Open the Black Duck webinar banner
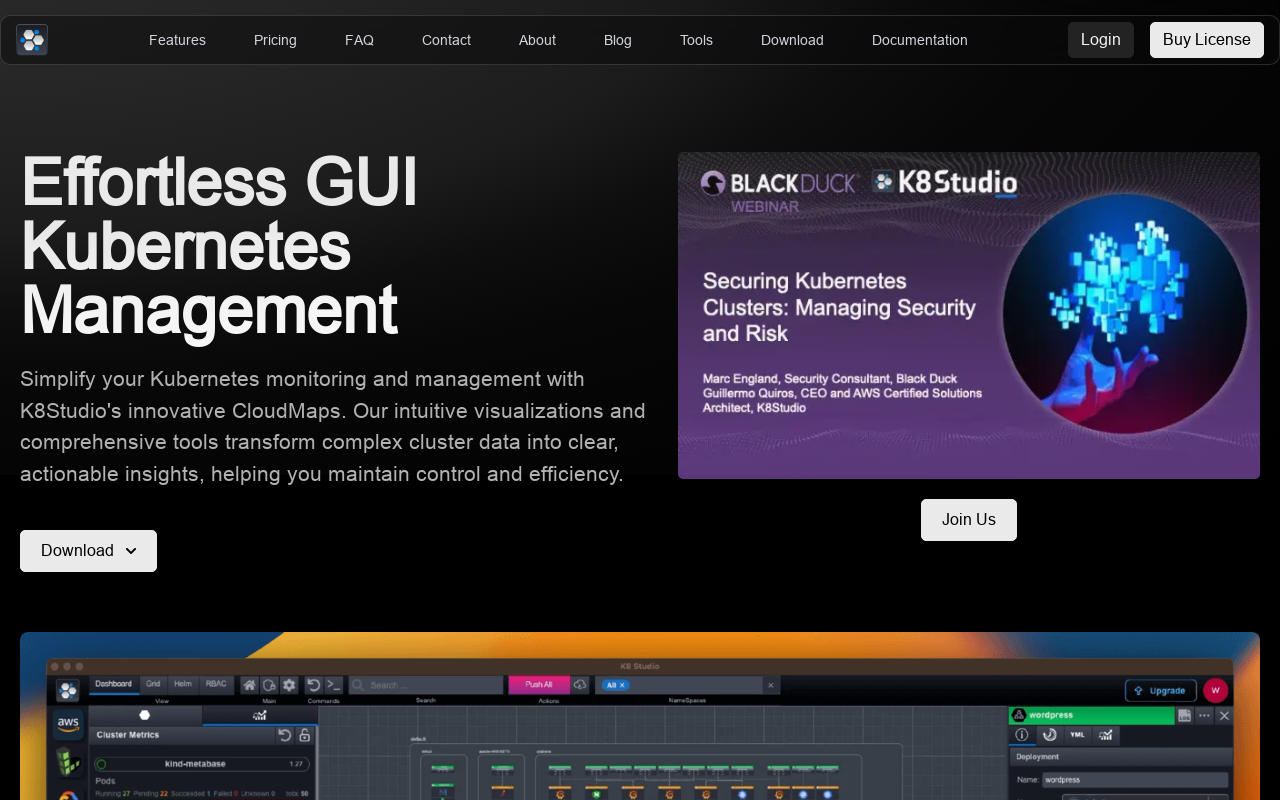Screen dimensions: 1280x800 coord(969,315)
